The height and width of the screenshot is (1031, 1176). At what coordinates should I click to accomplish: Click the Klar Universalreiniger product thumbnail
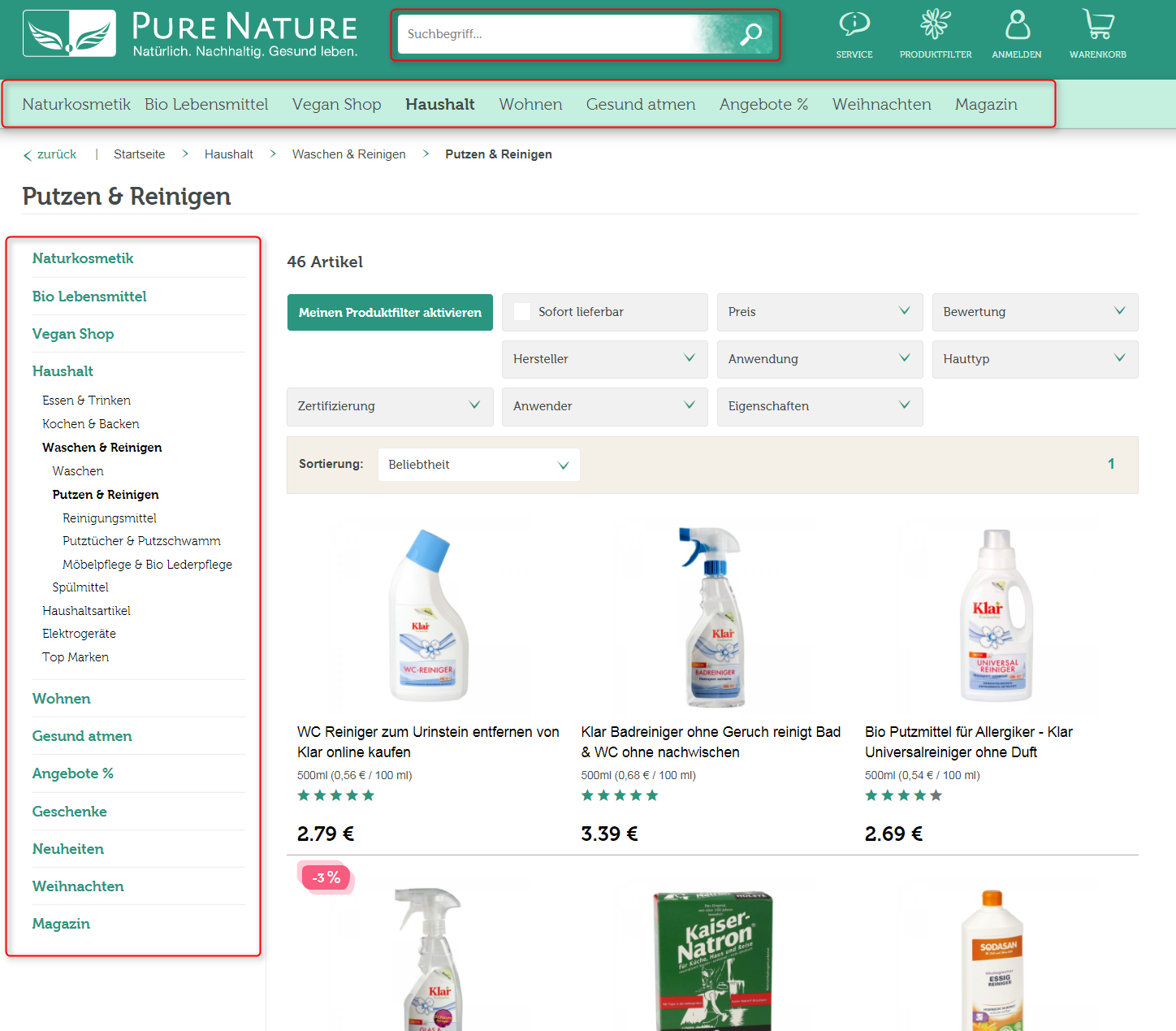[x=997, y=616]
